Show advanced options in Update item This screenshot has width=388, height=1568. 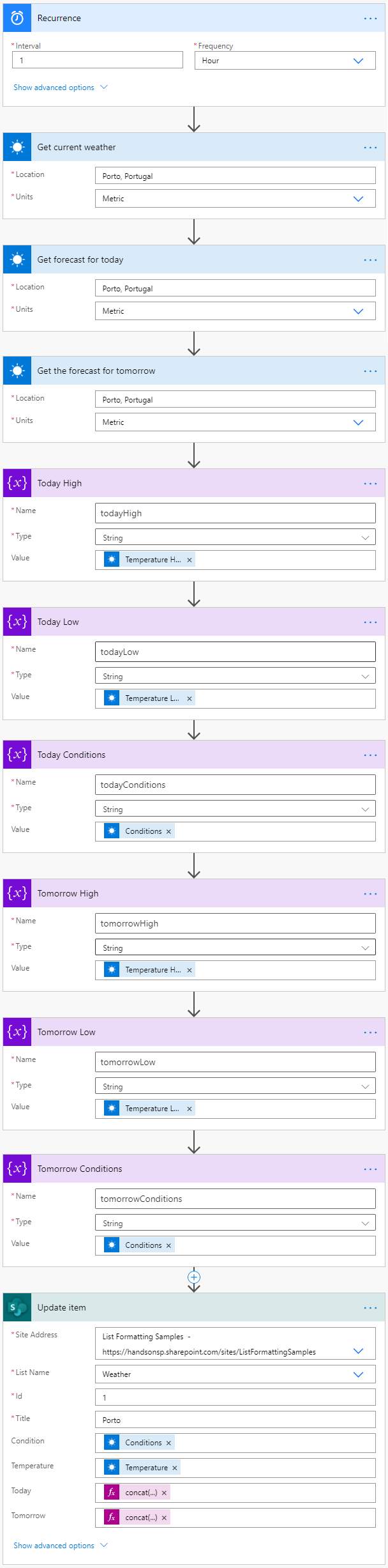coord(60,1546)
